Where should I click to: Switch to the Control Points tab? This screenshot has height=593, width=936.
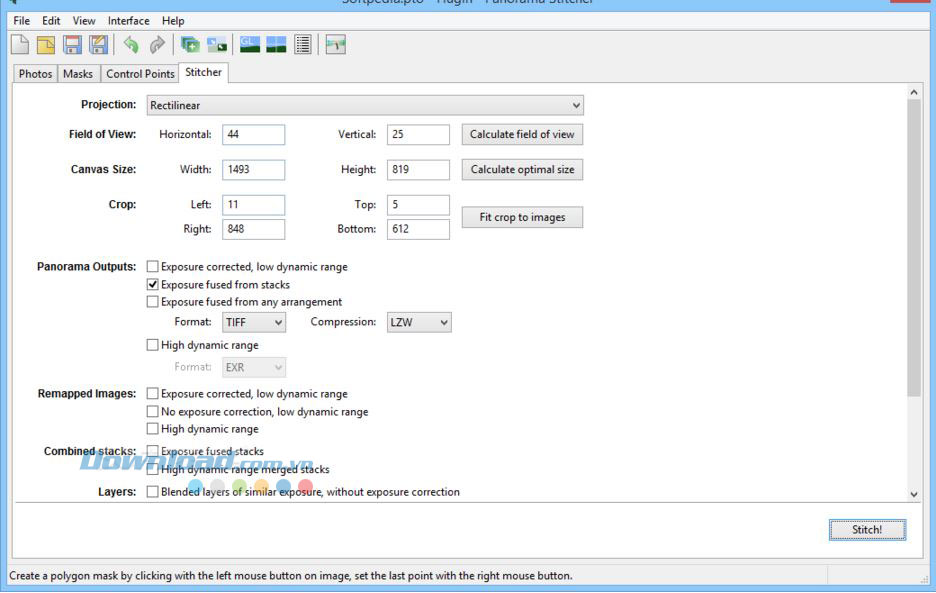pos(140,74)
